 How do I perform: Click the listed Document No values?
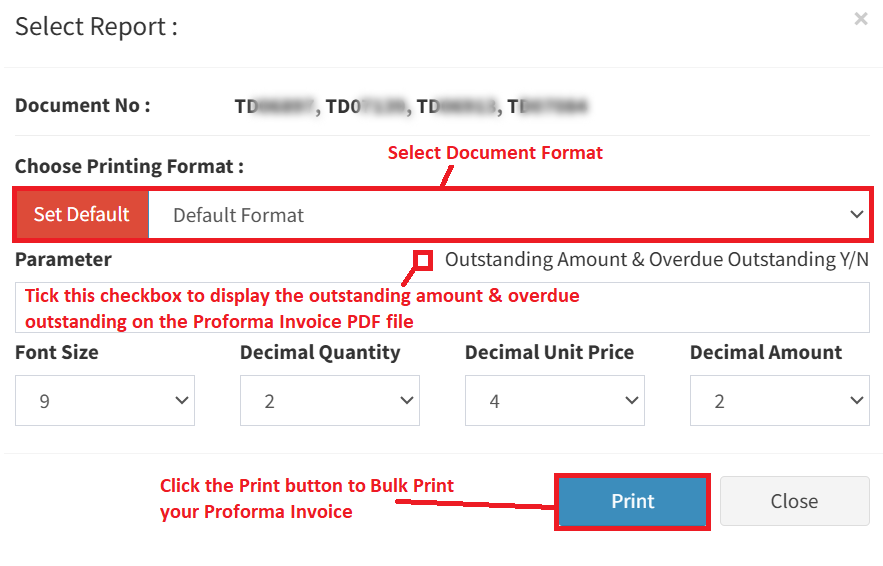pos(410,105)
